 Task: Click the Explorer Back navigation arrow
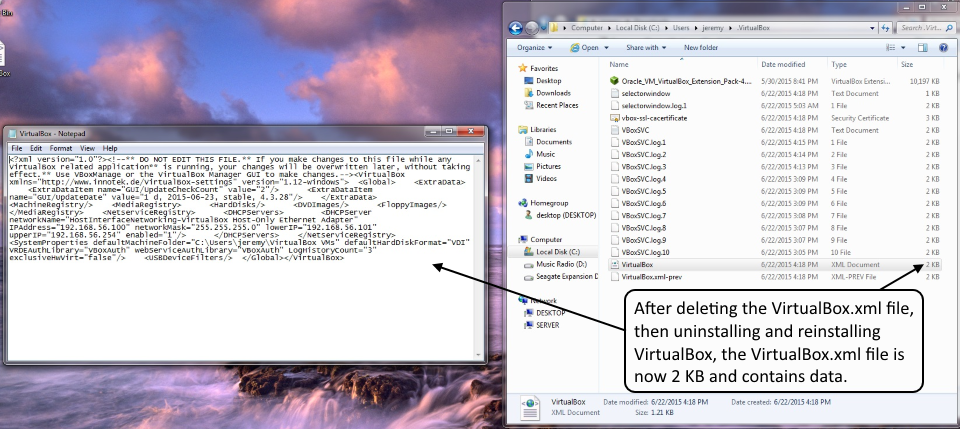coord(516,28)
